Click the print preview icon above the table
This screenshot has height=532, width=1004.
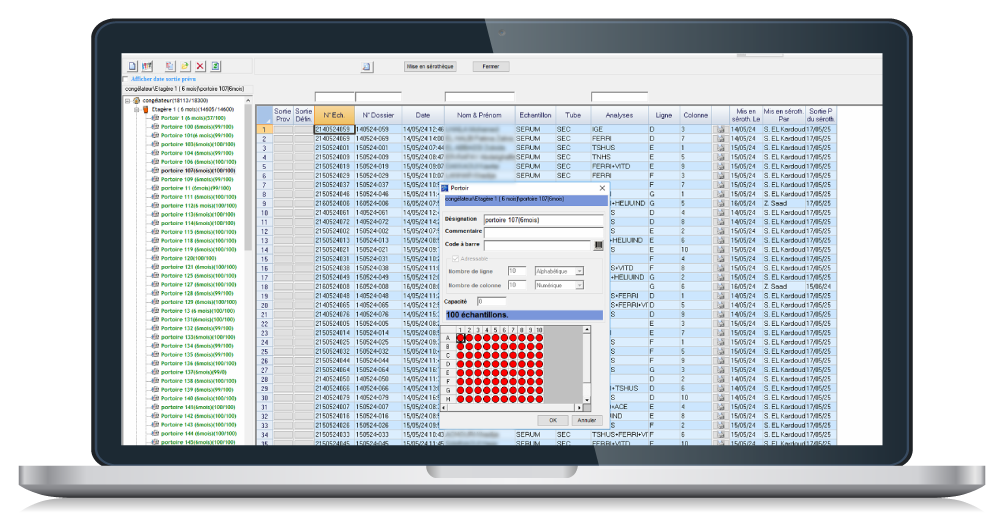click(x=367, y=67)
